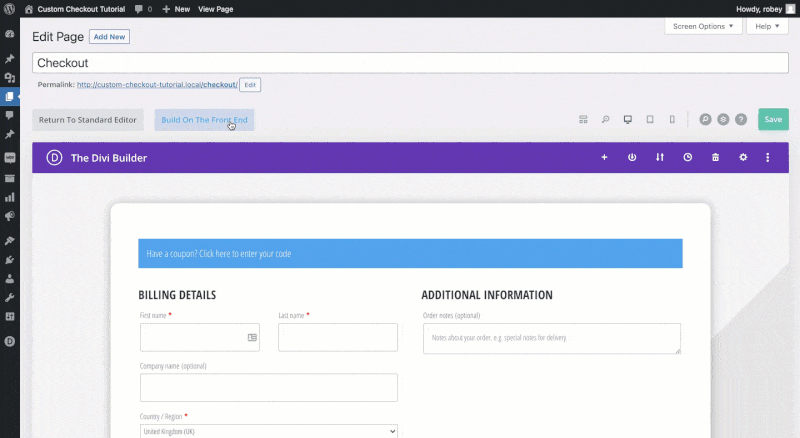800x438 pixels.
Task: Open the Dashboard sidebar icon
Action: pos(9,34)
